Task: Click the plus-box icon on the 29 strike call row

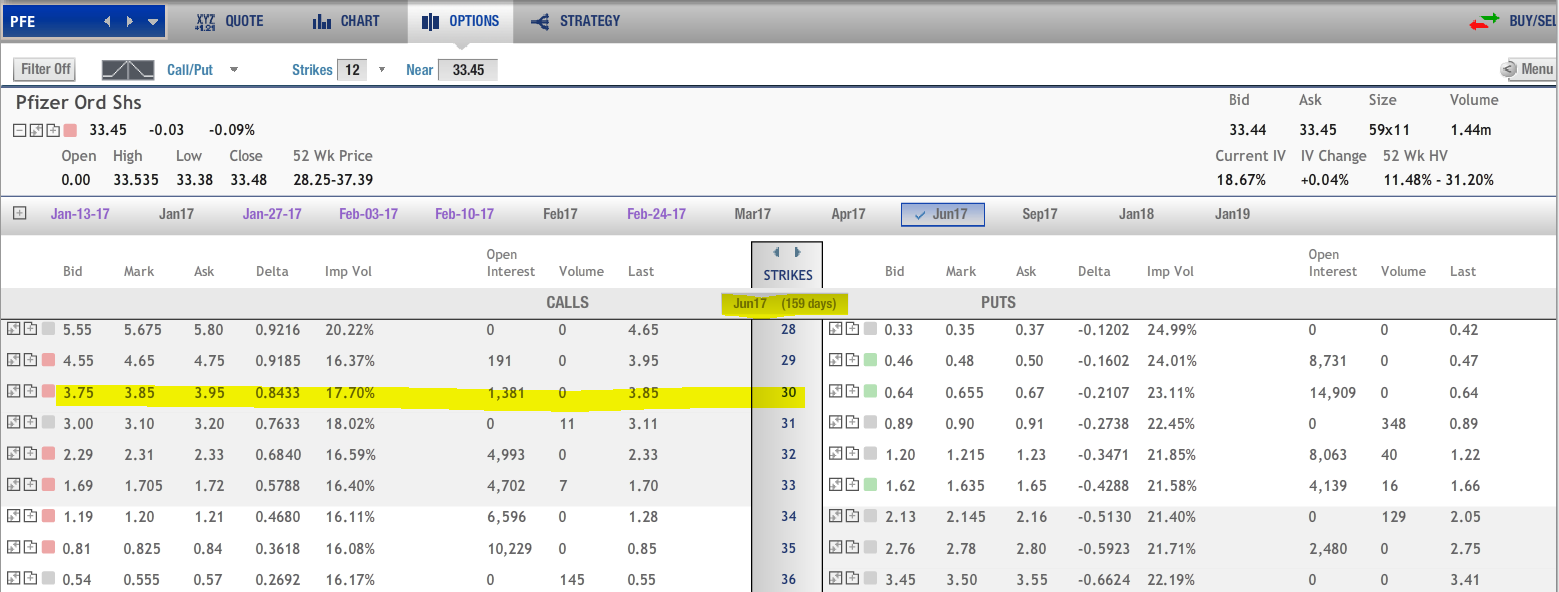Action: [x=29, y=360]
